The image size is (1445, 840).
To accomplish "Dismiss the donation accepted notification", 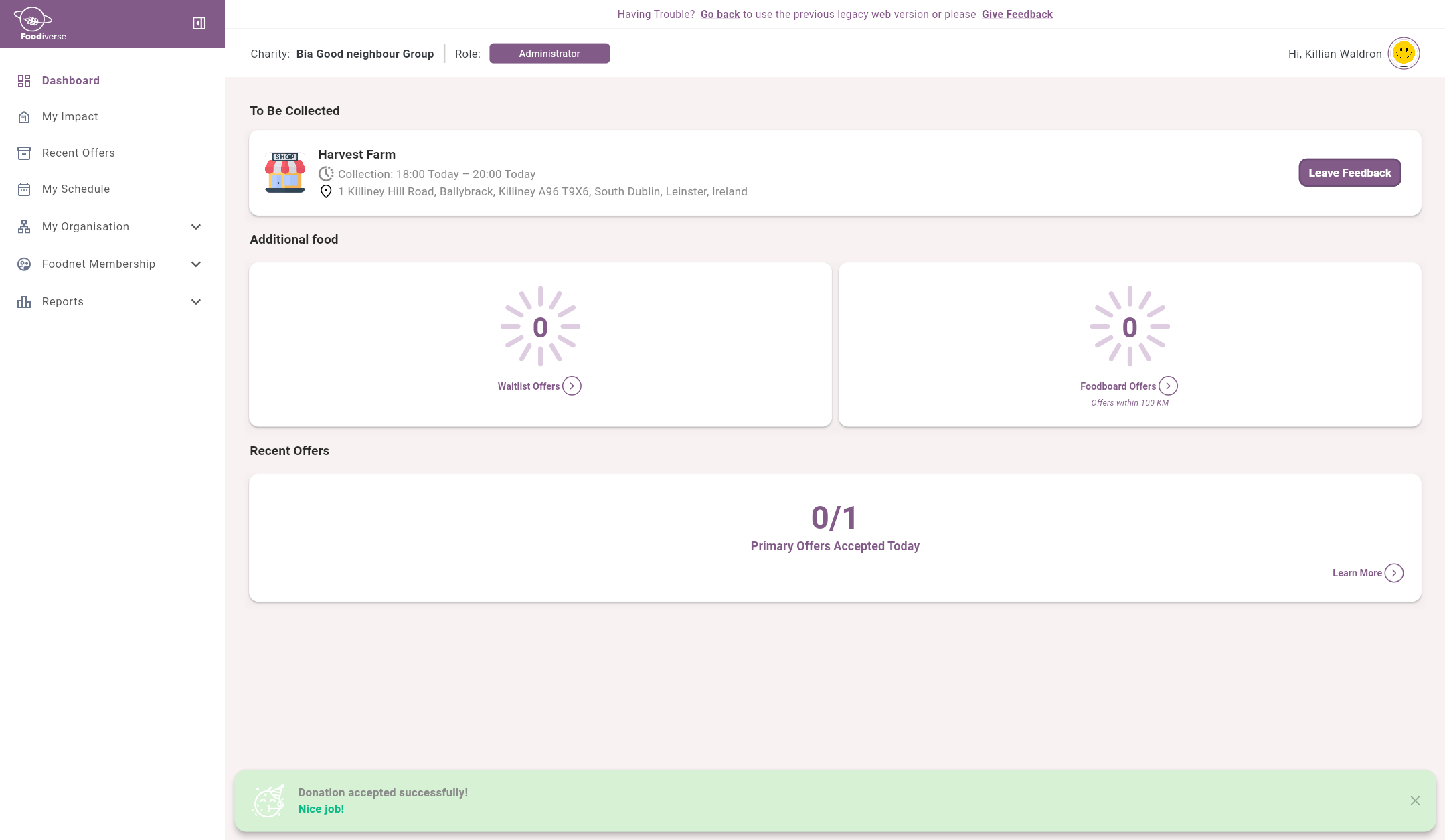I will coord(1414,801).
